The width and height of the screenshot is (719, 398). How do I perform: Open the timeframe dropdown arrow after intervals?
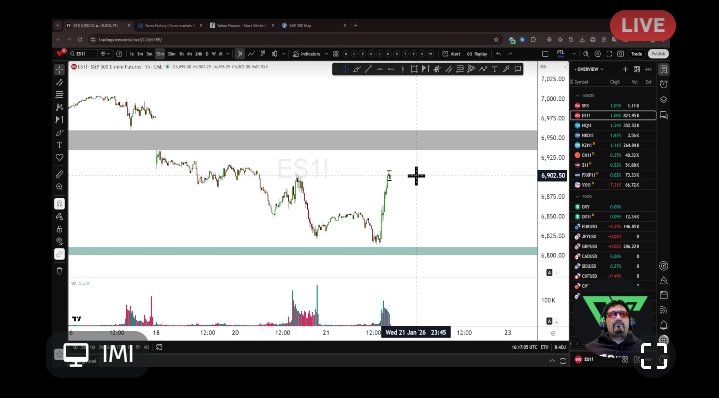[228, 54]
